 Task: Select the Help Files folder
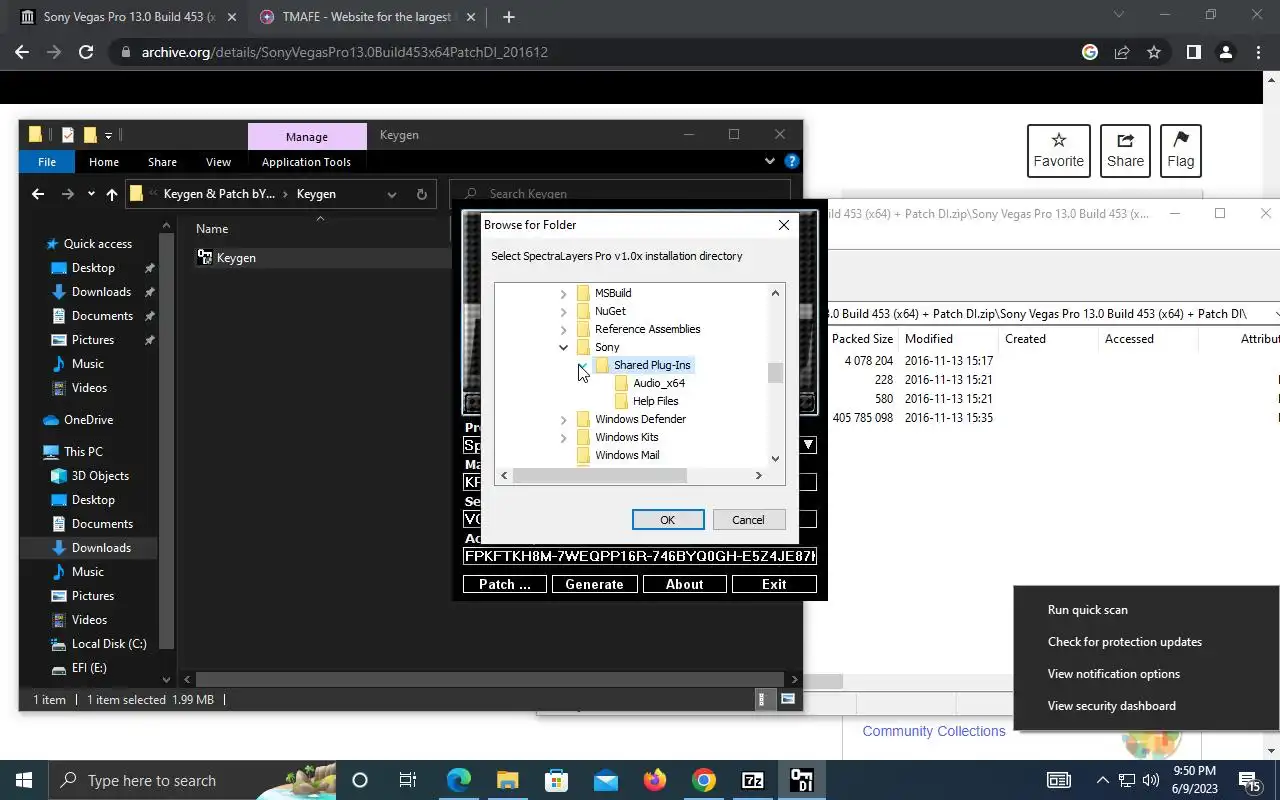click(x=656, y=401)
